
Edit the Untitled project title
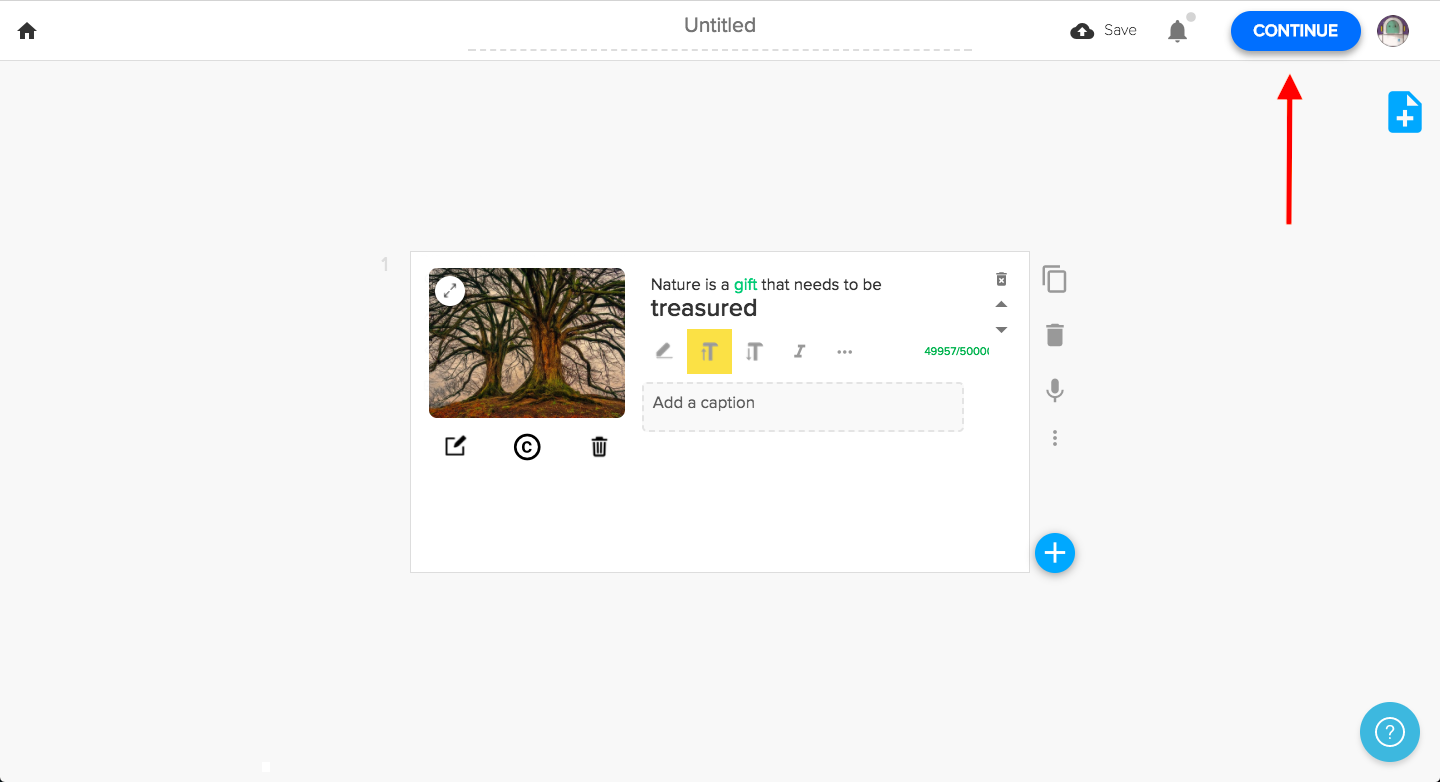[x=720, y=27]
